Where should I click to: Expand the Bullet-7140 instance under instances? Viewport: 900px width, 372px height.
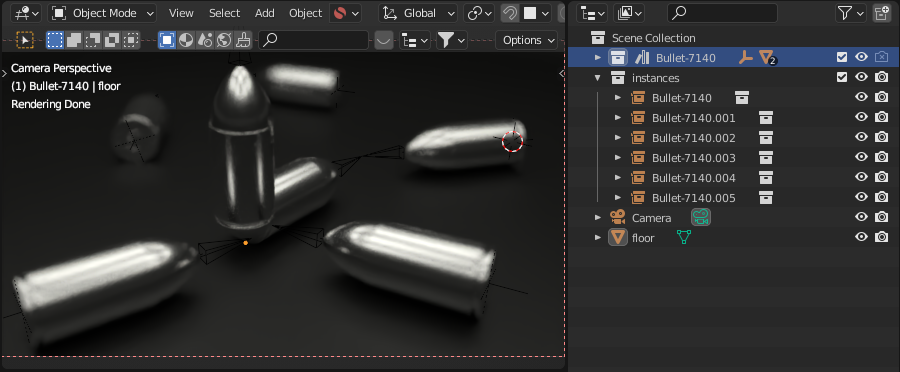[x=618, y=98]
